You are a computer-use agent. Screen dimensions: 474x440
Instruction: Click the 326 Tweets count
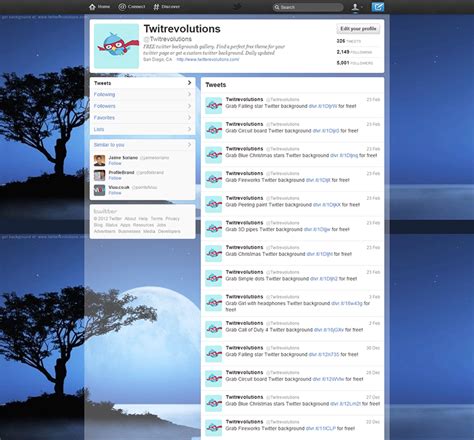pos(349,41)
